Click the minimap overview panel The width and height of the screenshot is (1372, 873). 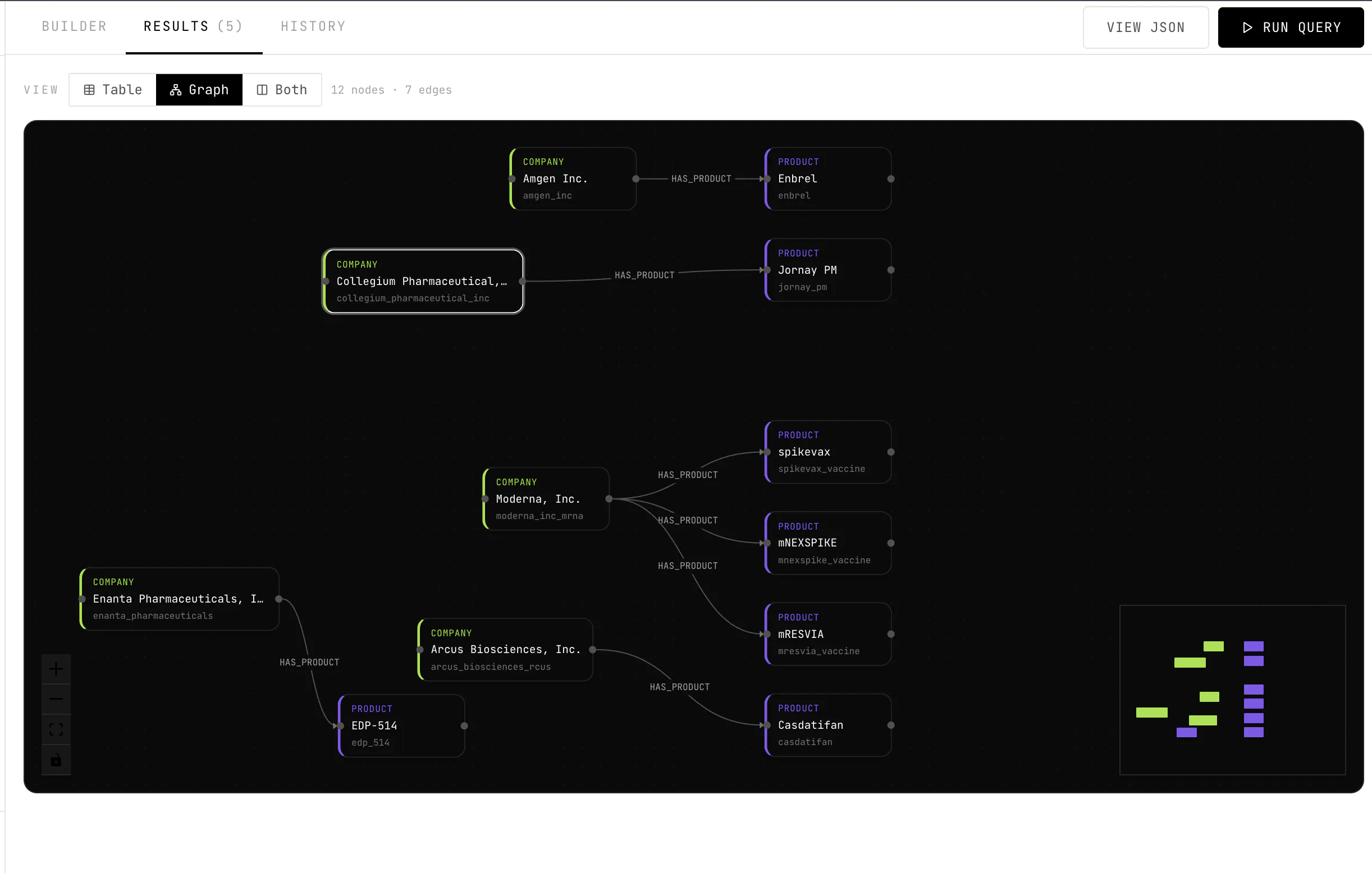coord(1232,690)
